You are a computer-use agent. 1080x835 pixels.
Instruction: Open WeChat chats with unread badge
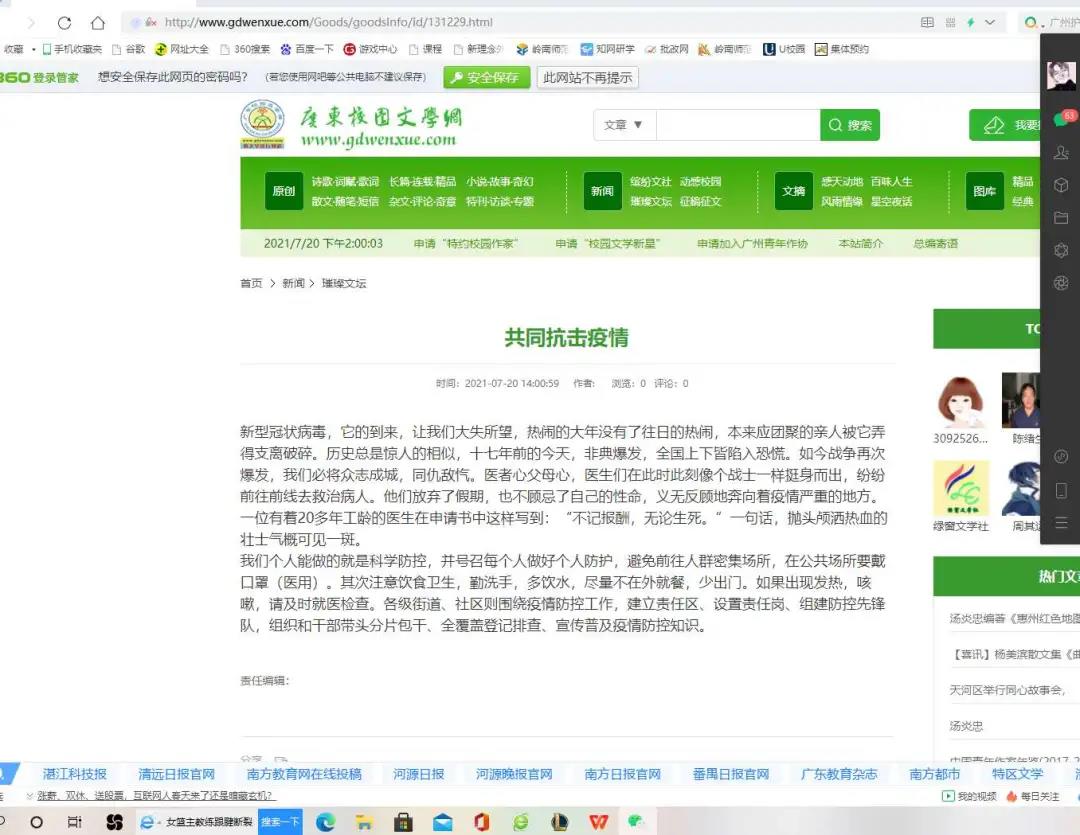coord(1061,120)
